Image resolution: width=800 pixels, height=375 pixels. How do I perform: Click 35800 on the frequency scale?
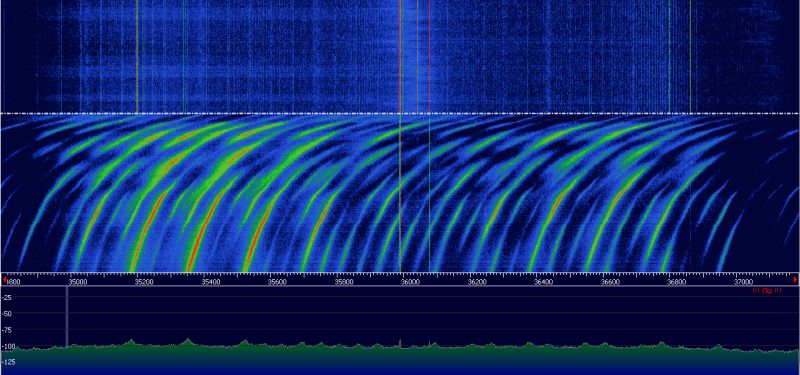tap(344, 282)
